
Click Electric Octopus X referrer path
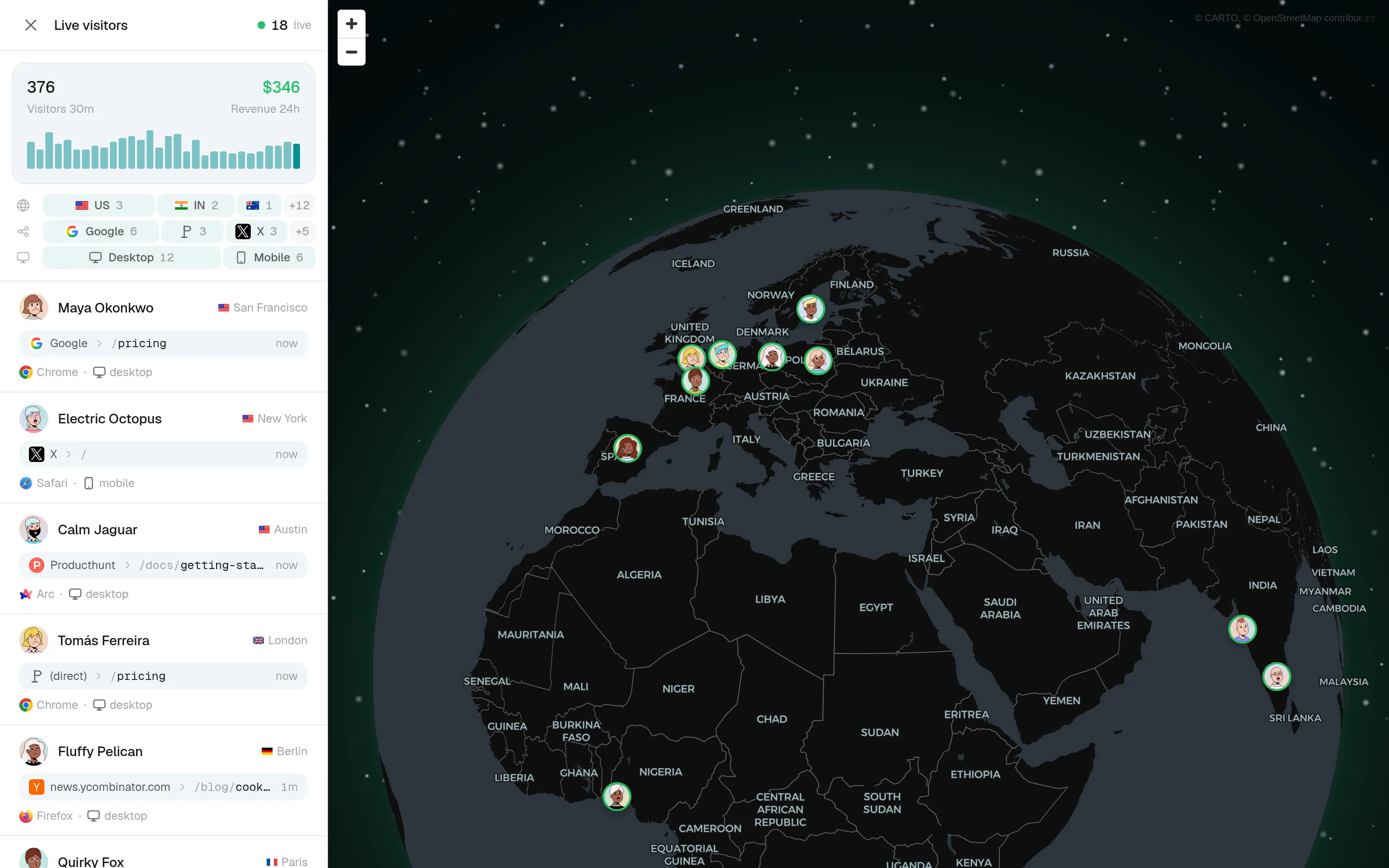163,454
